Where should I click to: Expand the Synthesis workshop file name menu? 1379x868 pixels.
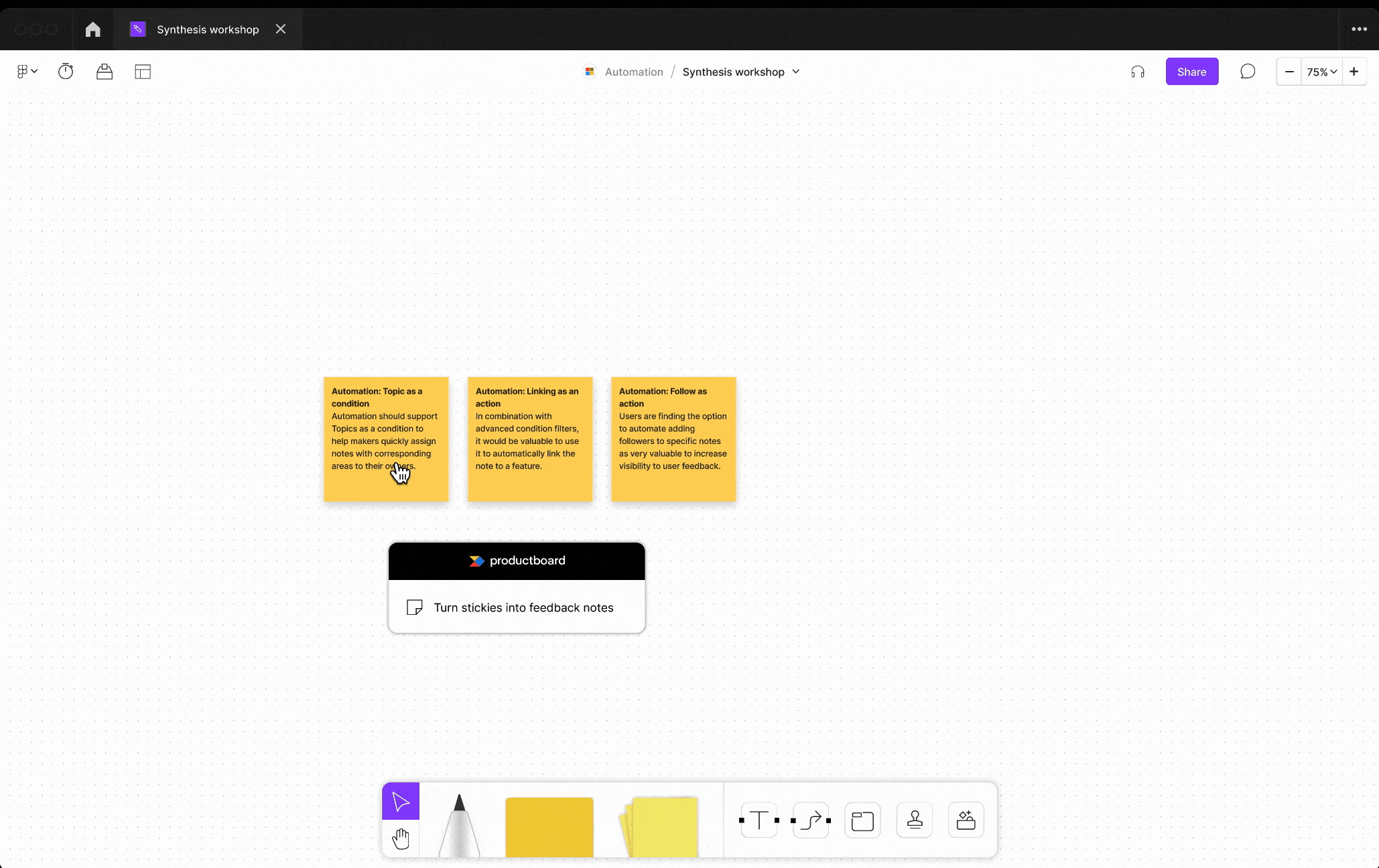(x=796, y=72)
